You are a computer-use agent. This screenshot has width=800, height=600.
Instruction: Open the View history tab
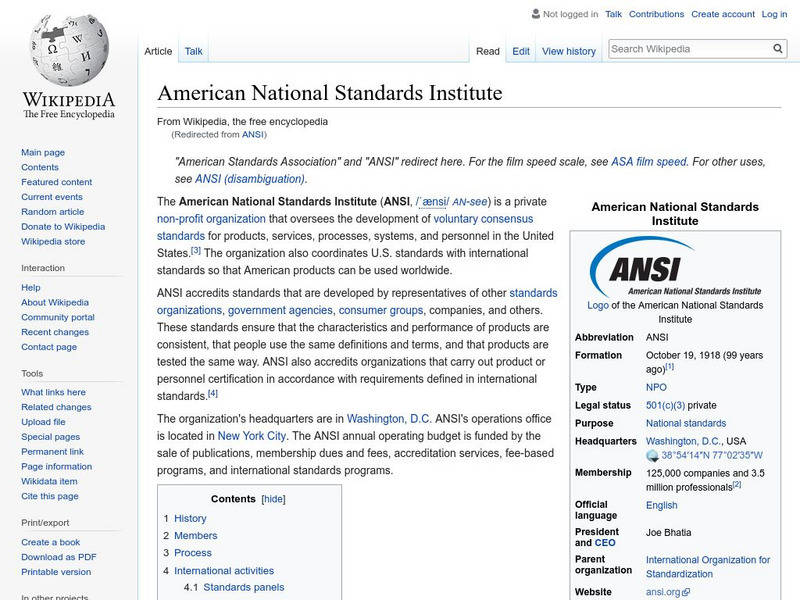click(569, 51)
